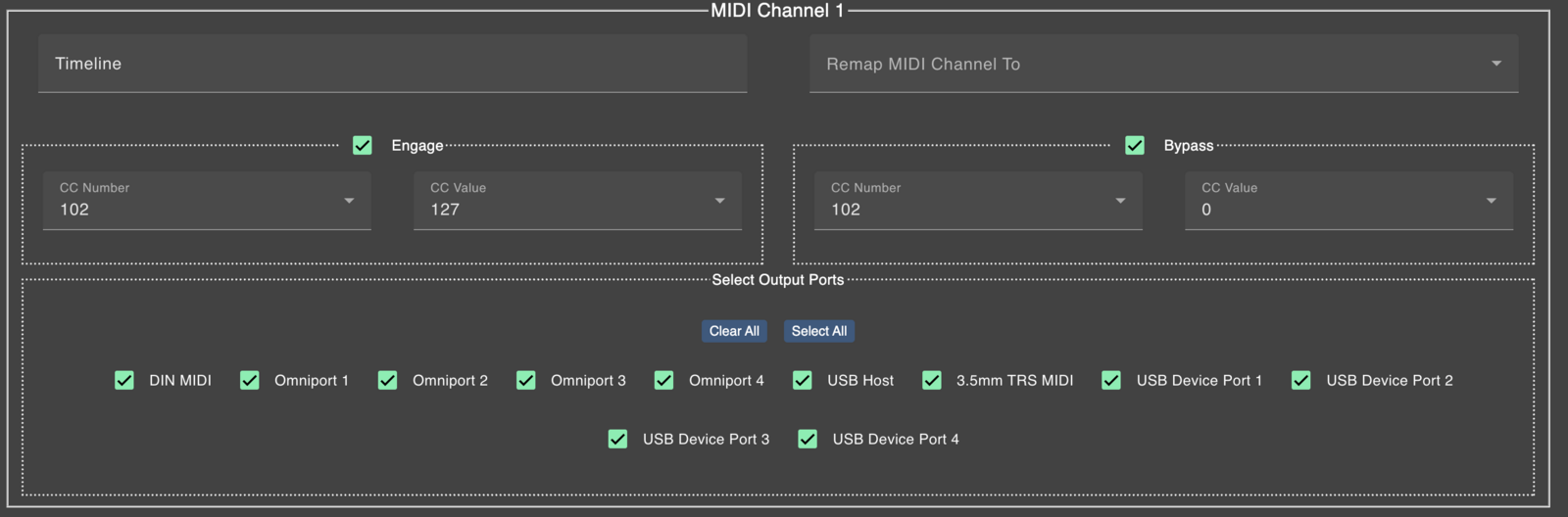Disable USB Device Port 3
The width and height of the screenshot is (1568, 517).
[618, 440]
